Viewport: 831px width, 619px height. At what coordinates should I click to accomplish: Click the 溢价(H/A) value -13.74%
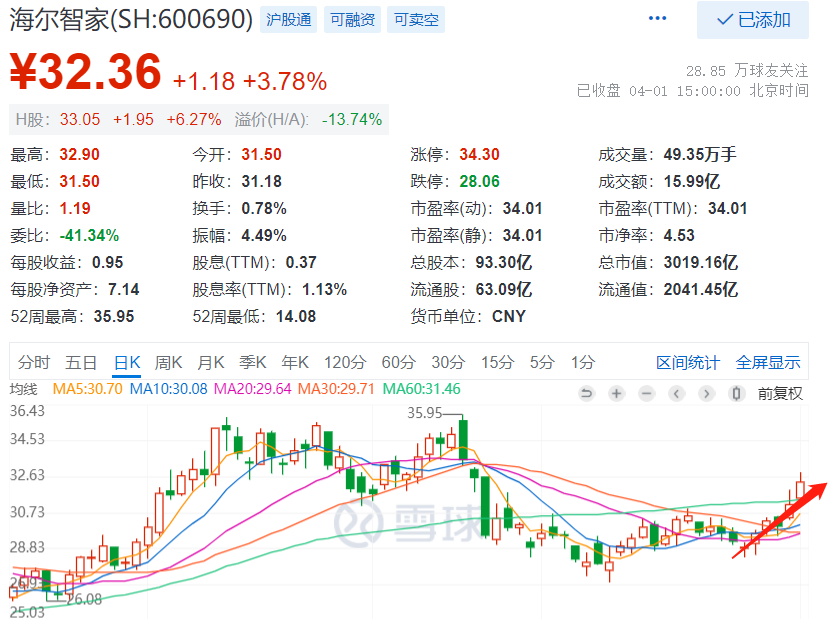click(x=352, y=119)
